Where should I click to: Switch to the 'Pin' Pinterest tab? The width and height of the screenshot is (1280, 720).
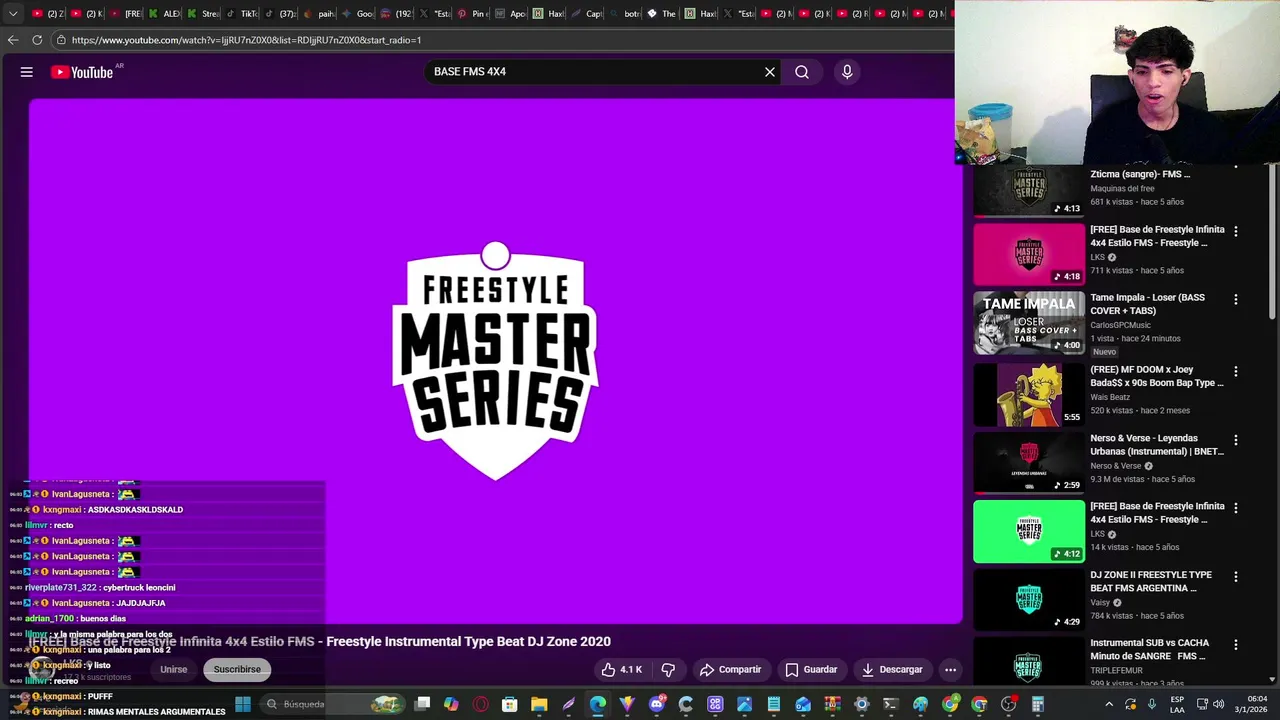pos(472,14)
